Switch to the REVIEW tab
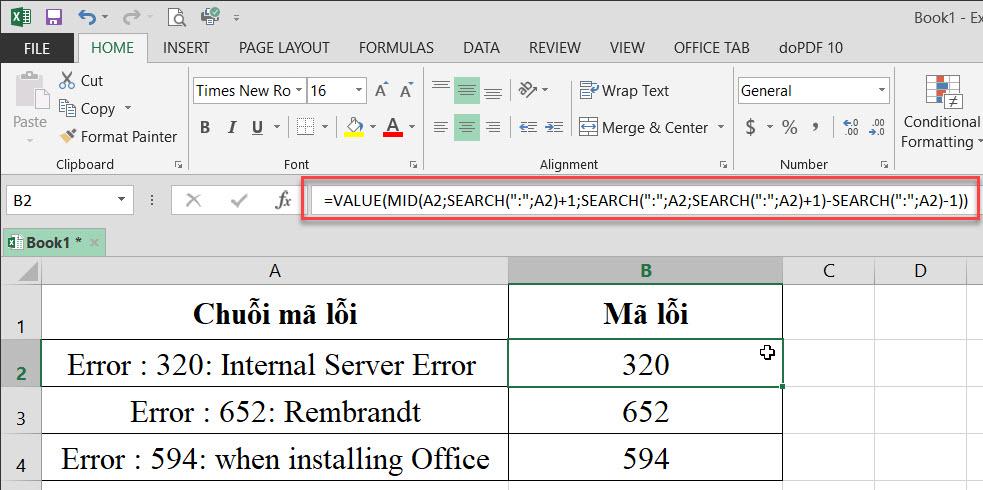 (555, 48)
